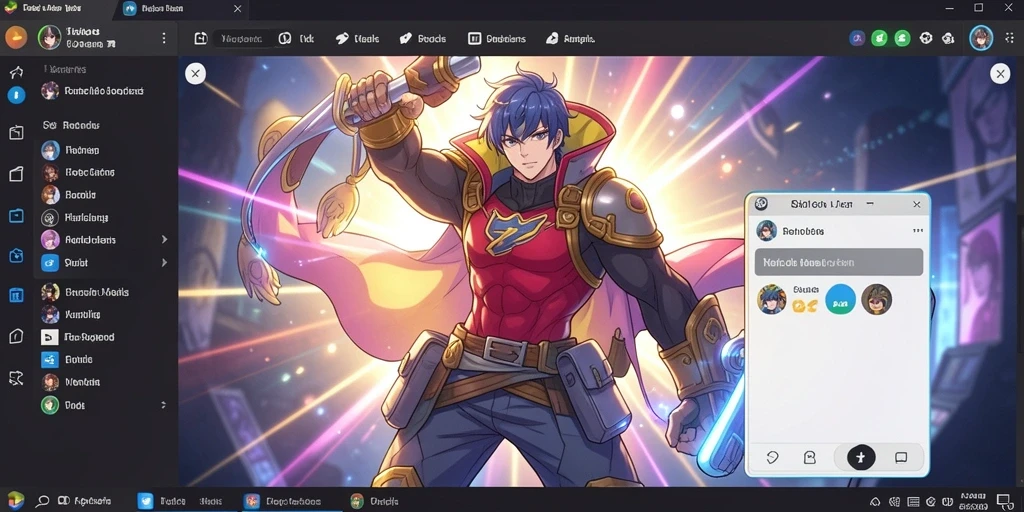
Task: Click the first green round icon in the top-right toolbar
Action: click(880, 39)
